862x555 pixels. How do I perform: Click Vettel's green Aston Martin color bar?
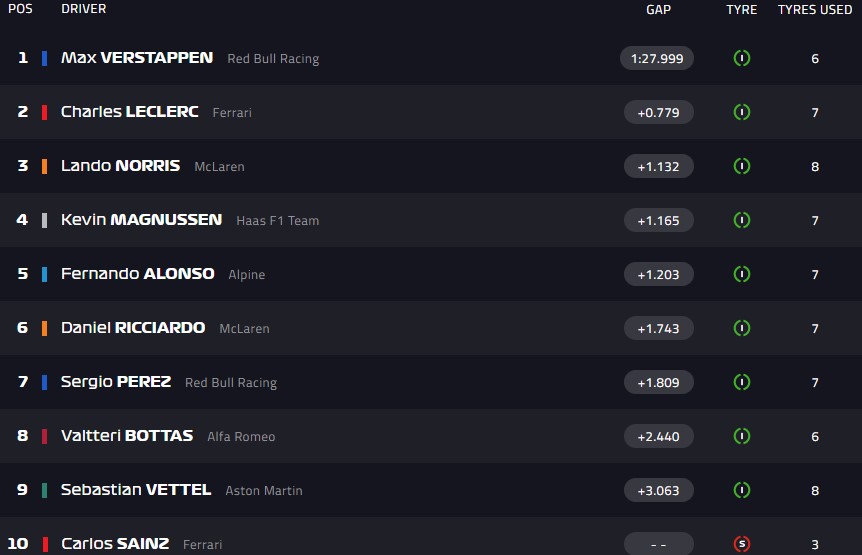pos(45,490)
